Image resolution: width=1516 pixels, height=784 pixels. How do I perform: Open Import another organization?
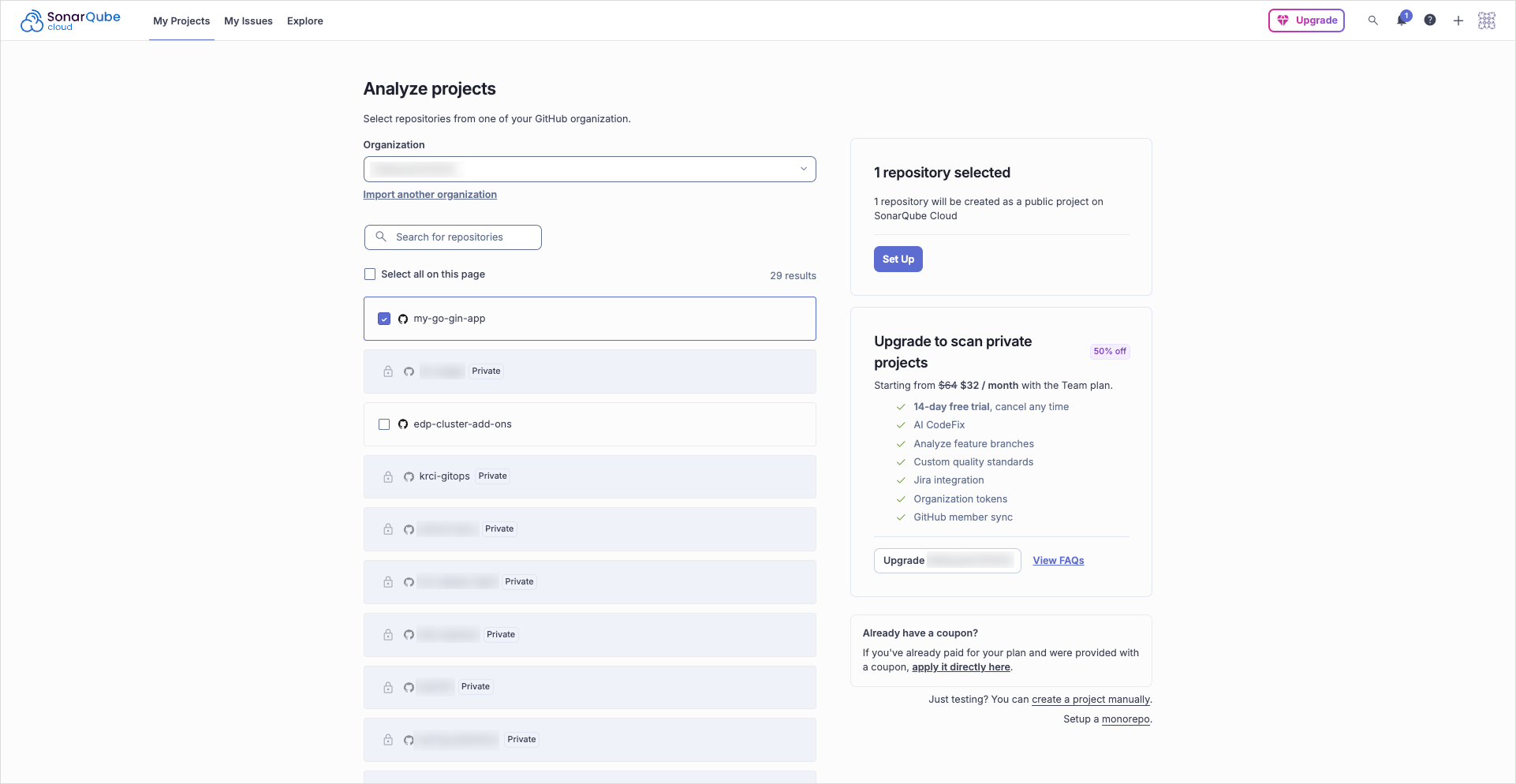[x=430, y=194]
